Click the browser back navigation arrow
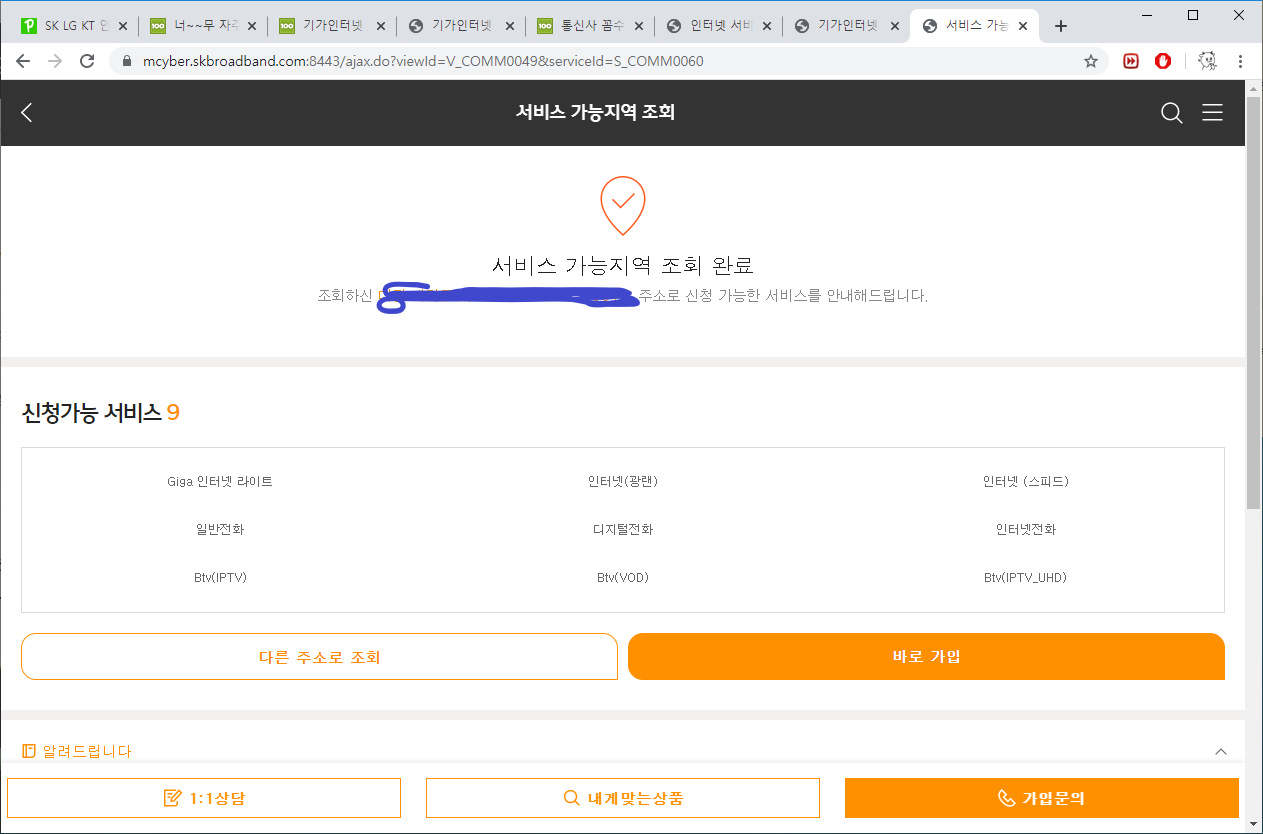 pos(23,61)
